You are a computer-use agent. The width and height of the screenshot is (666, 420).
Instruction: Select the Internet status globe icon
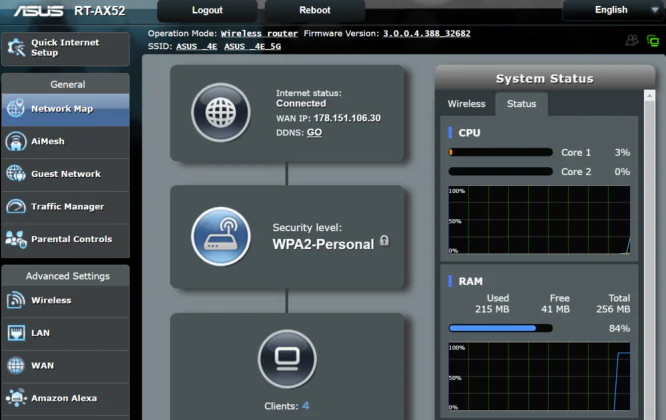220,113
